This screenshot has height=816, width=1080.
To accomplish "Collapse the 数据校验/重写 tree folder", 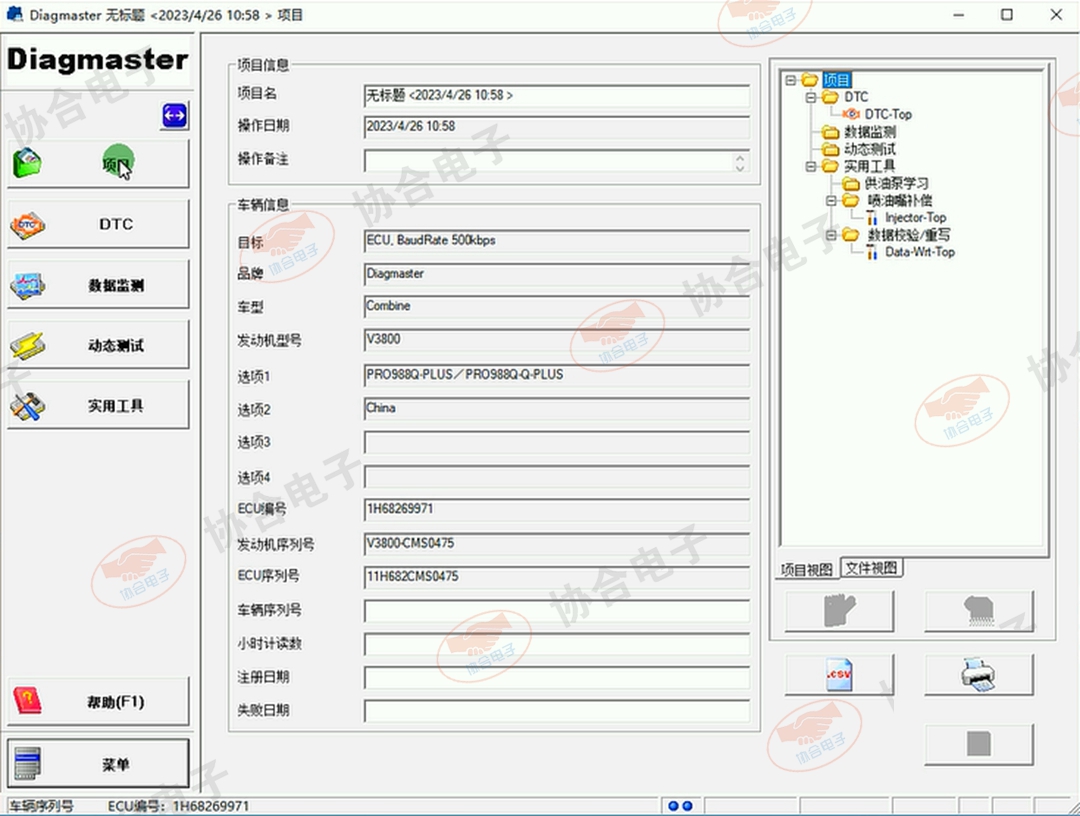I will pos(831,235).
